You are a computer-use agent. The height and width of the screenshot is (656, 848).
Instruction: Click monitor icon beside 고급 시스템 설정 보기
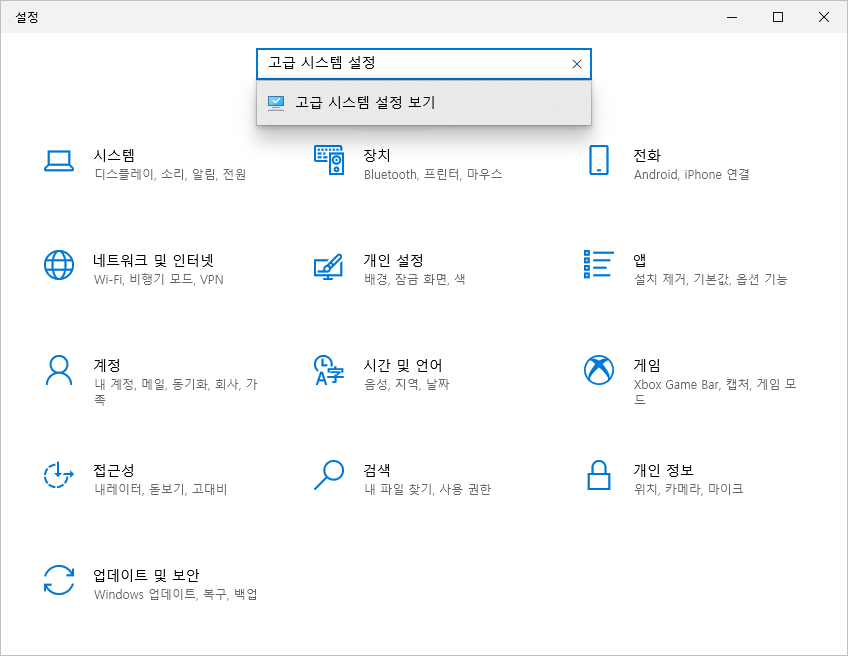coord(276,102)
